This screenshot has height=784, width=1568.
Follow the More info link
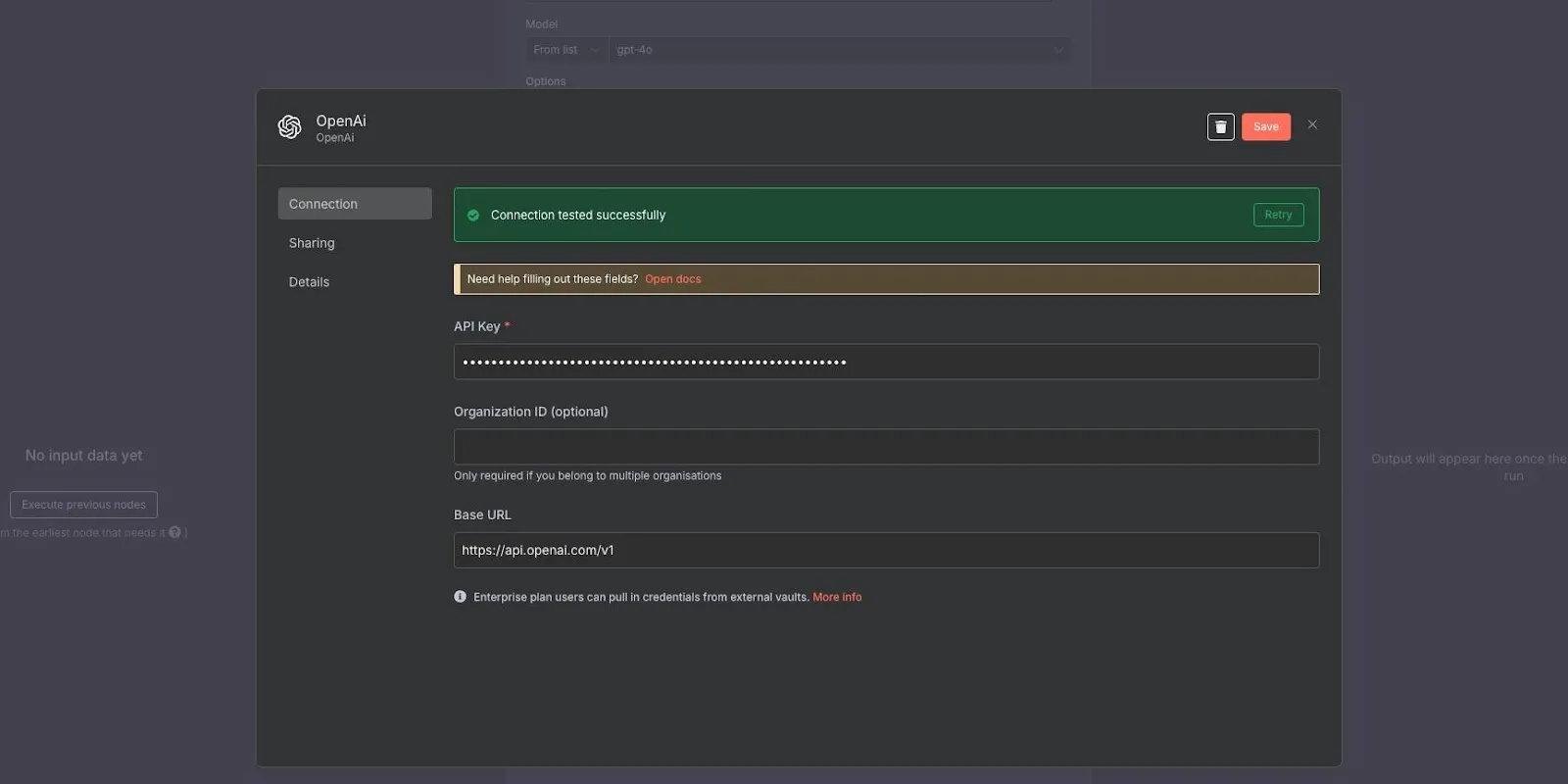837,597
